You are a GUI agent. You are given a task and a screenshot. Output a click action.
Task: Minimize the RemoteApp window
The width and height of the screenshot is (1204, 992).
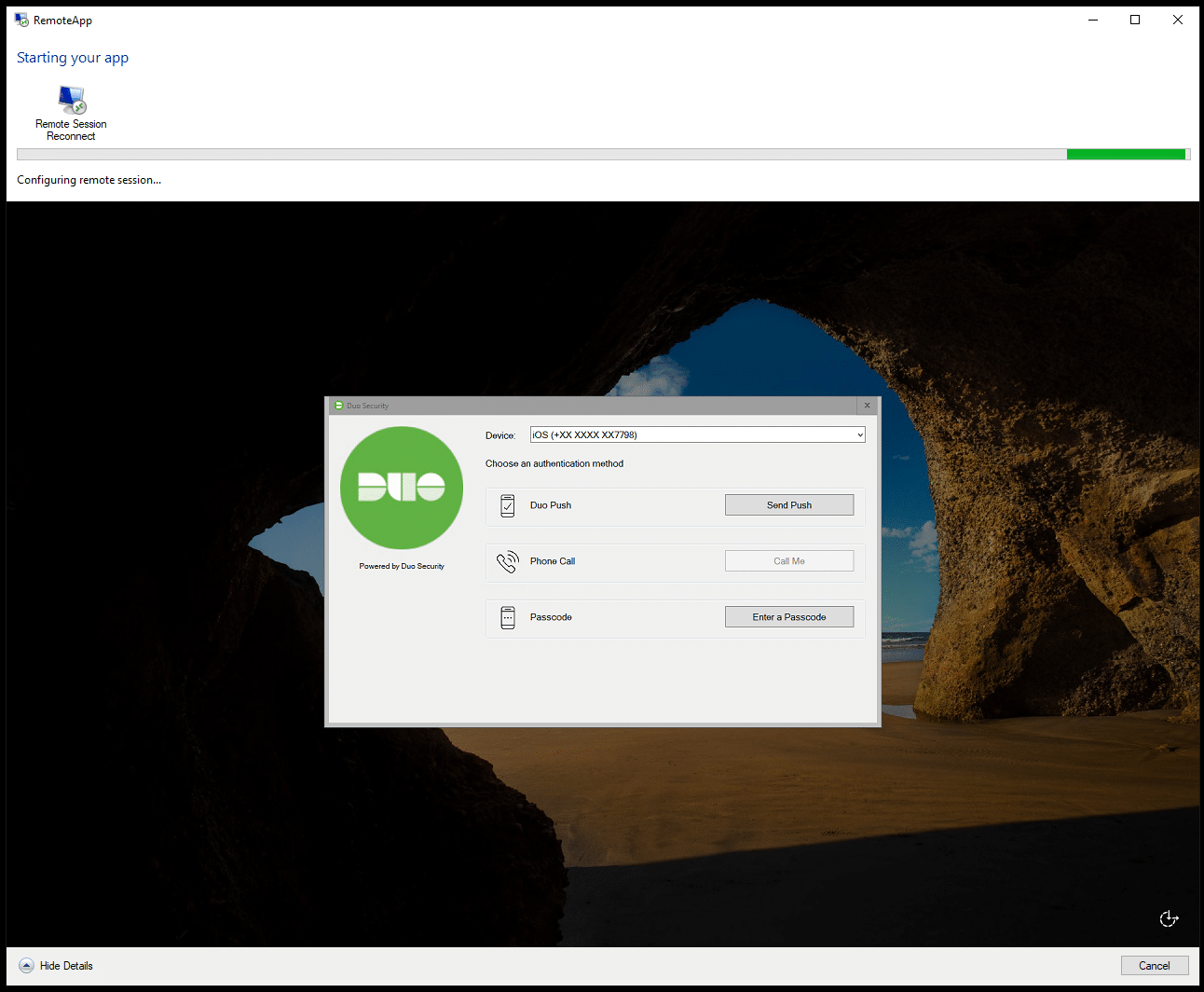point(1093,20)
